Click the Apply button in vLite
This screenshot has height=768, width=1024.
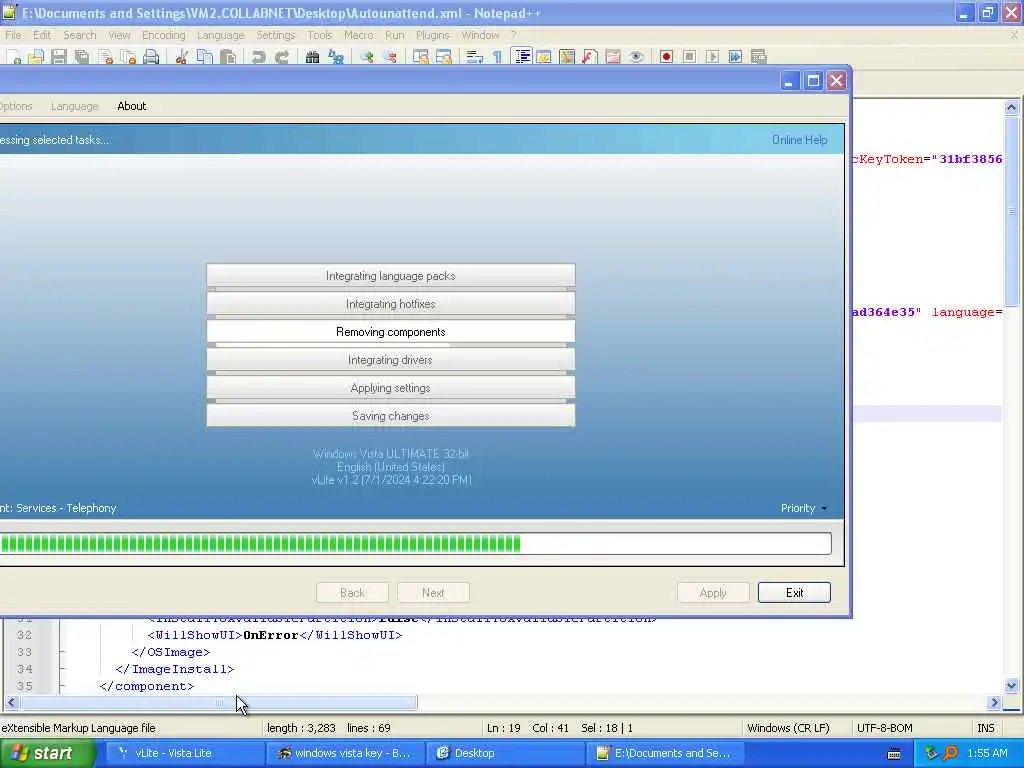pyautogui.click(x=712, y=593)
